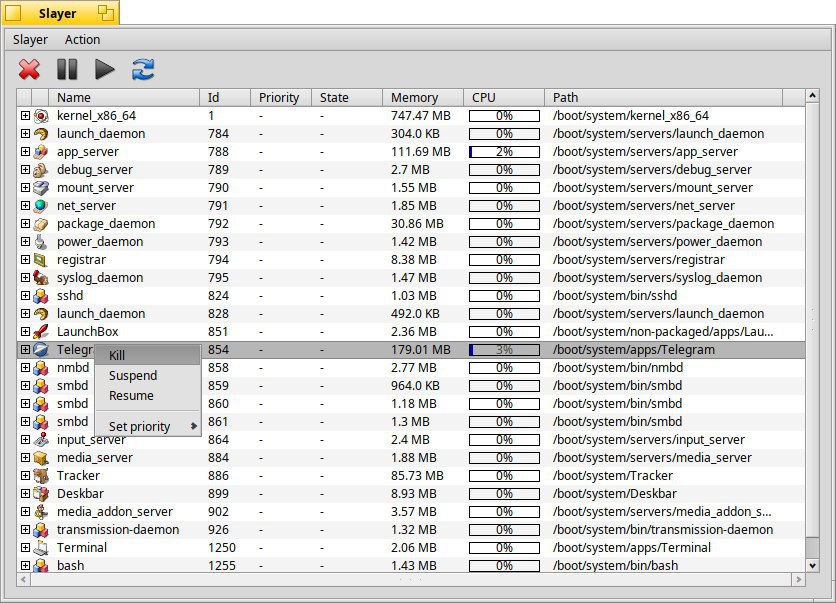Select the /boot/system/Tracker path text

tap(613, 476)
